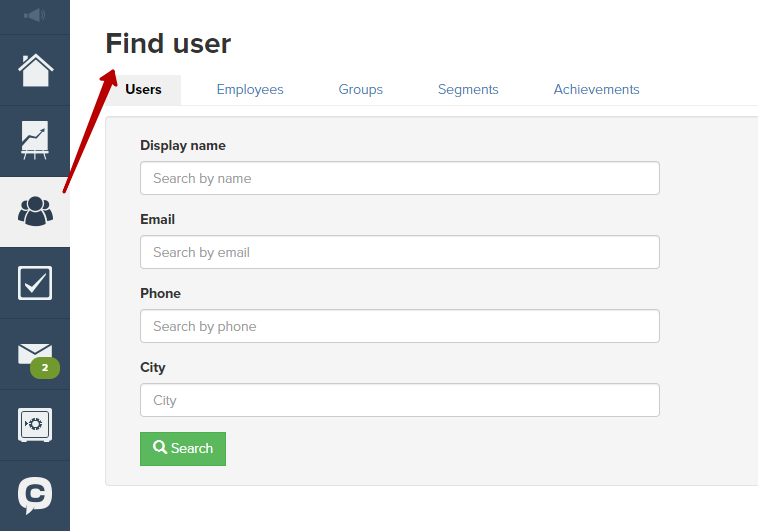Focus the Search by email field
The height and width of the screenshot is (531, 758).
click(400, 252)
